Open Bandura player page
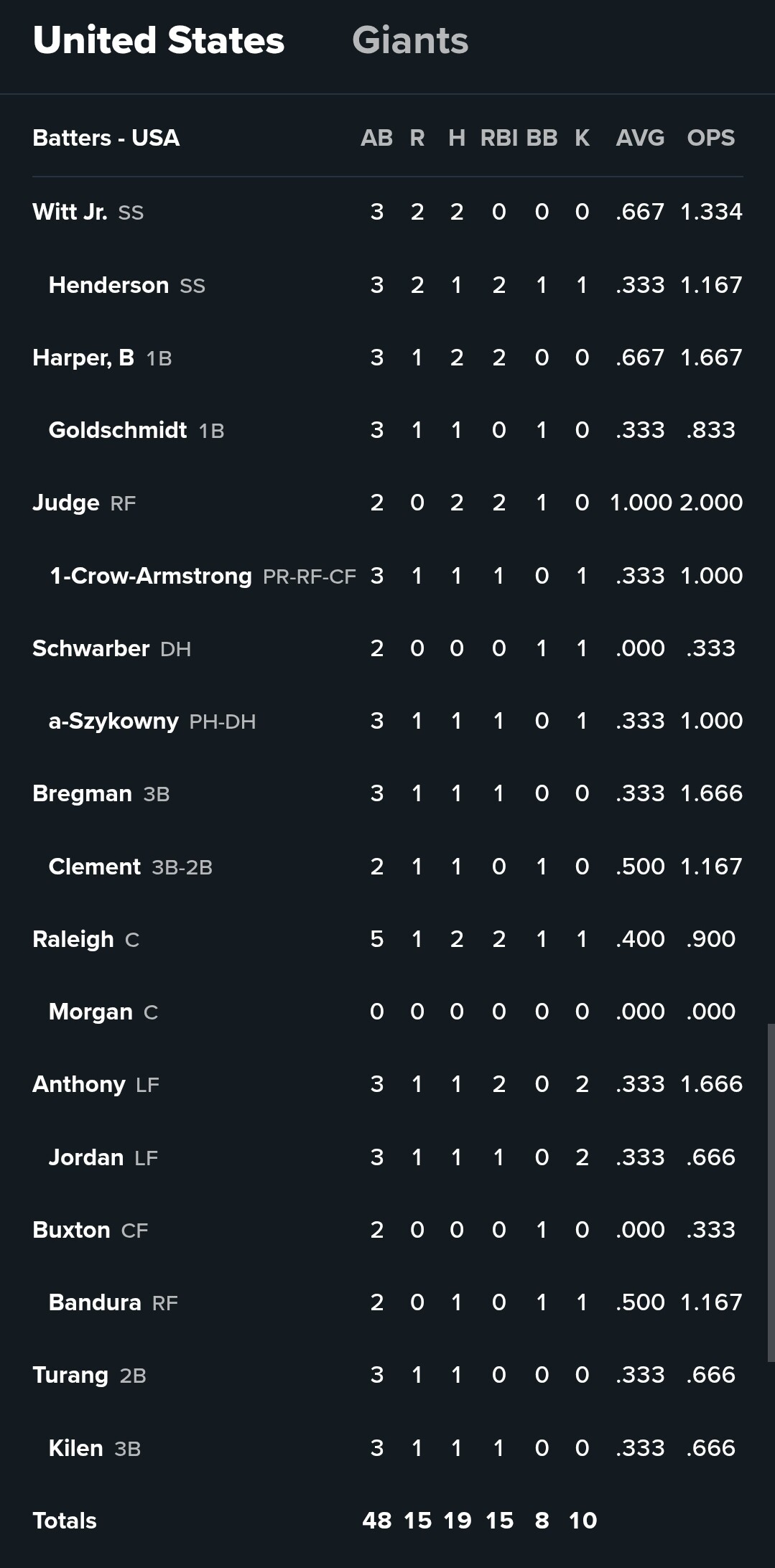The image size is (775, 1568). tap(95, 1302)
